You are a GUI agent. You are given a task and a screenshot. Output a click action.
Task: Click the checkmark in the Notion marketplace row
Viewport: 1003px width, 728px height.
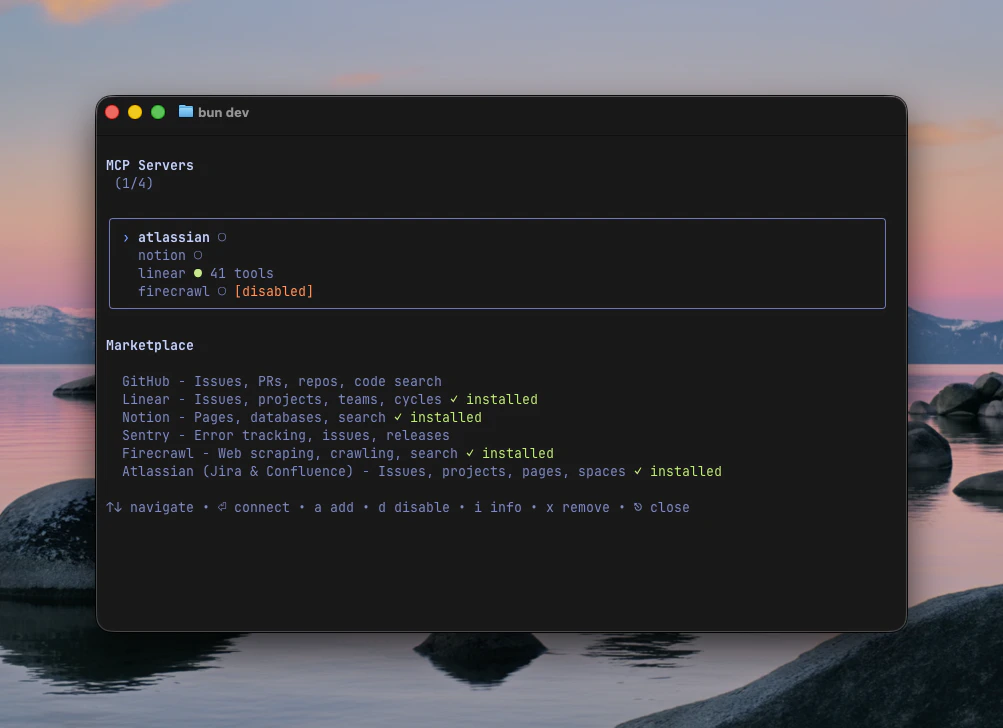click(398, 417)
